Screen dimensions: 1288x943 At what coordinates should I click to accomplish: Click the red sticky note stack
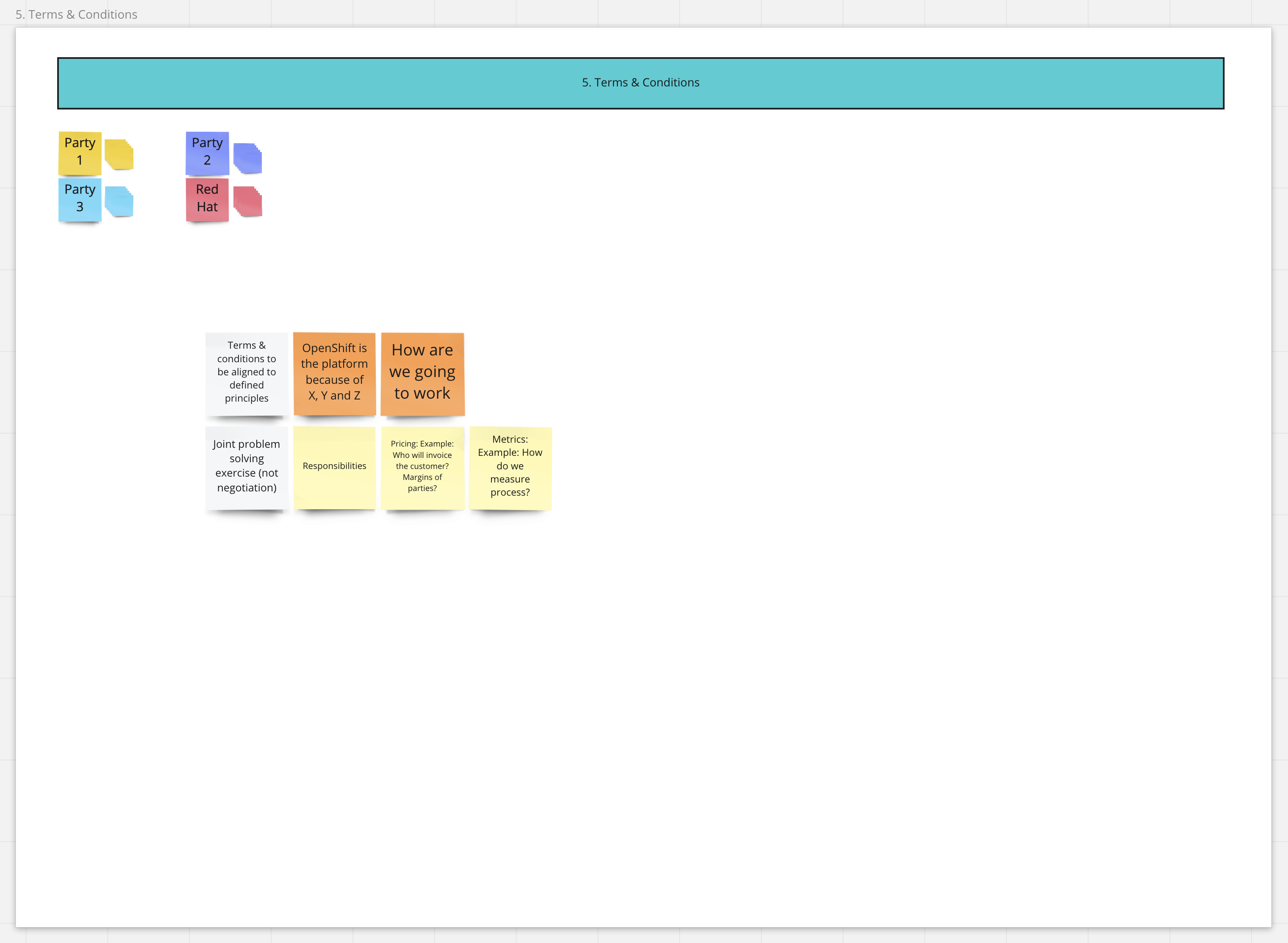coord(248,202)
